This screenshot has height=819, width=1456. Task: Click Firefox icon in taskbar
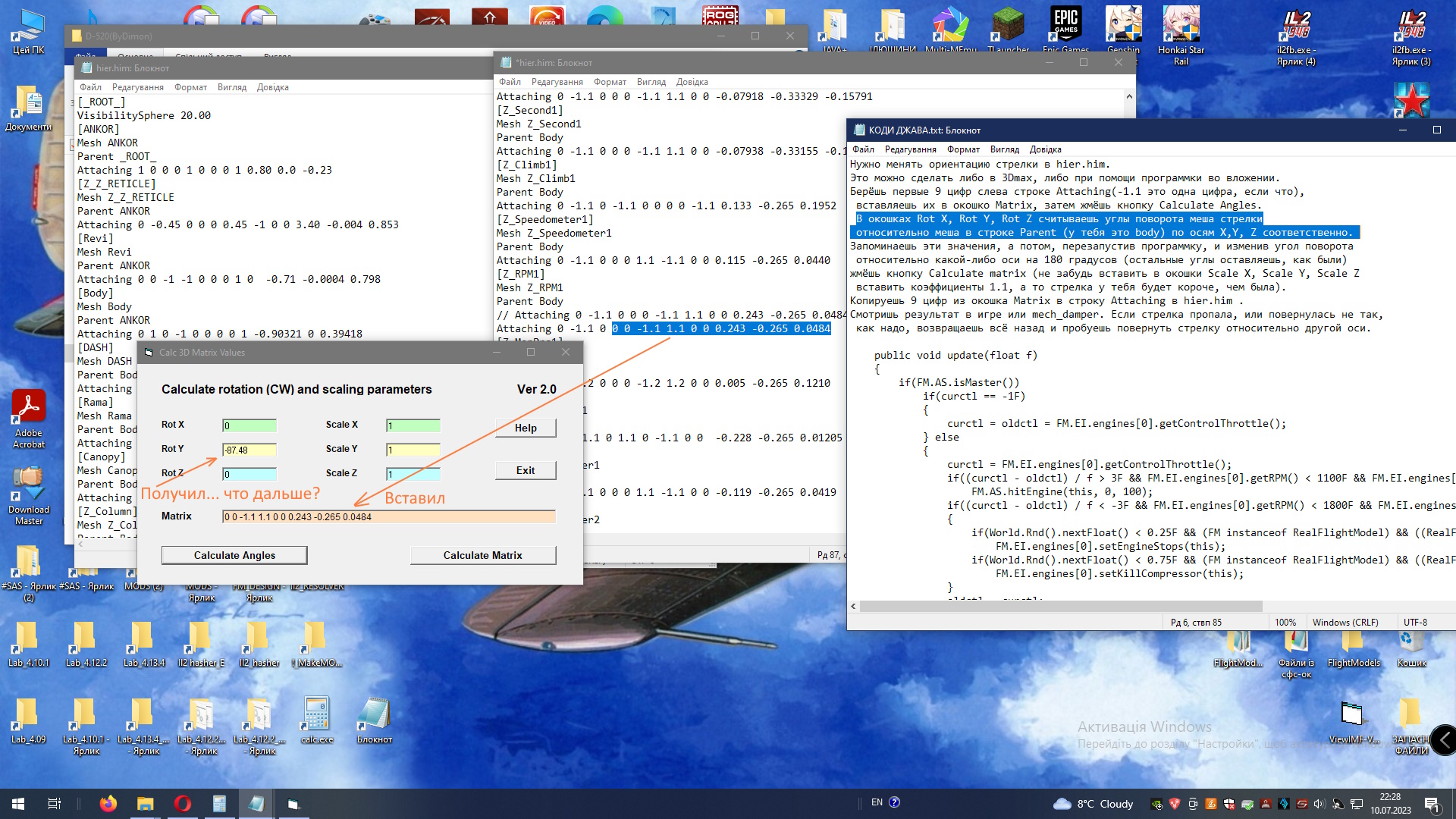[x=108, y=803]
